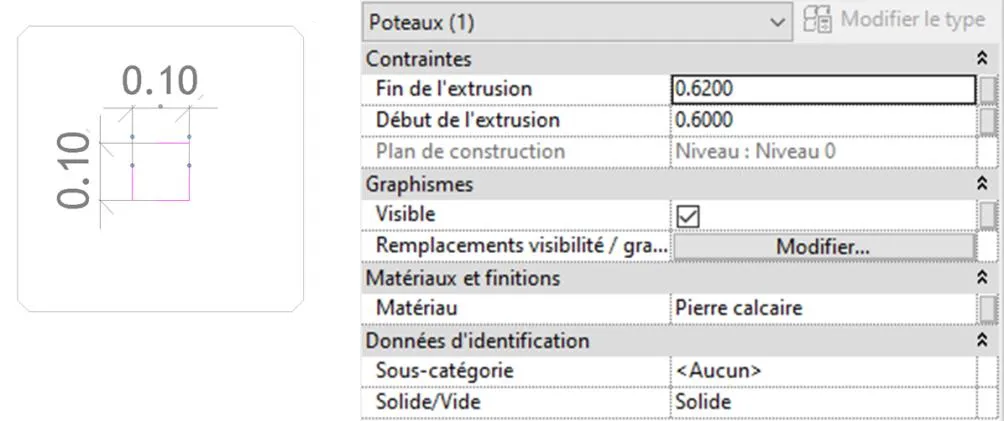Click associate parameter button for Début de l'extrusion
This screenshot has width=1004, height=421.
pos(988,121)
